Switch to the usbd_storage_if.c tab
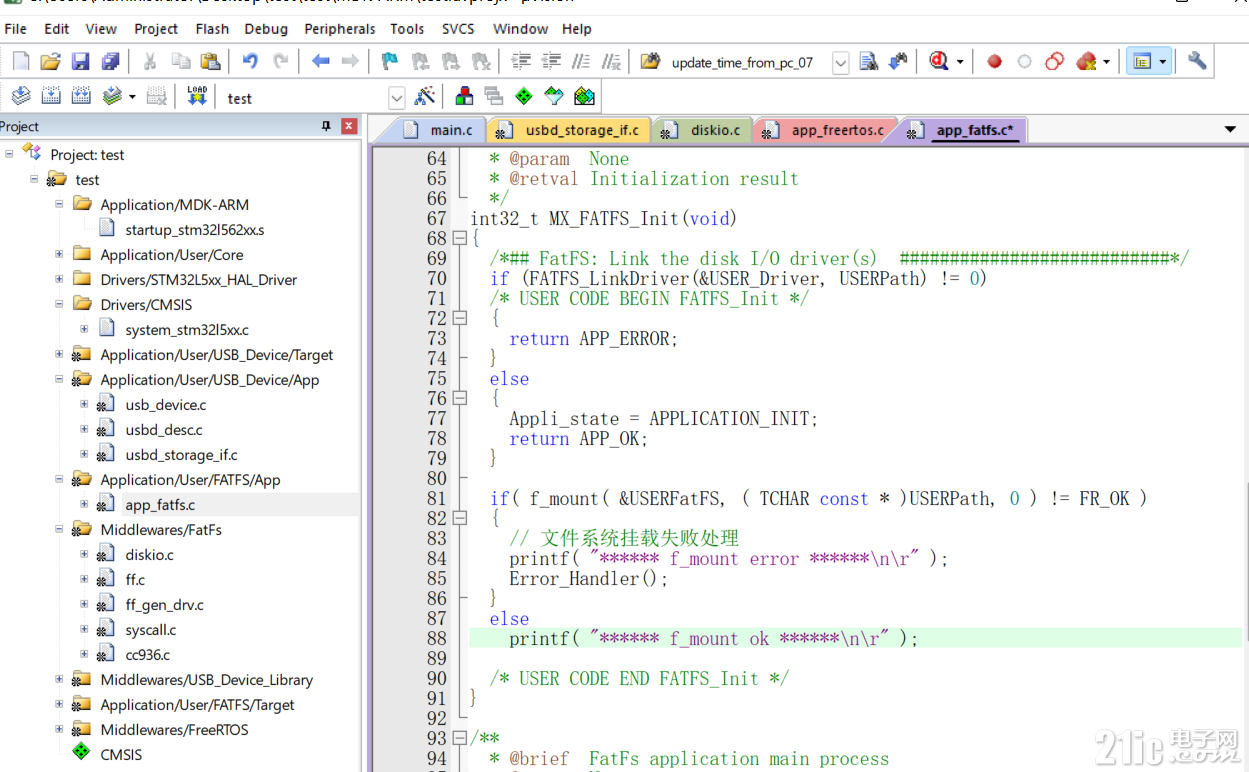Image resolution: width=1249 pixels, height=772 pixels. point(571,130)
